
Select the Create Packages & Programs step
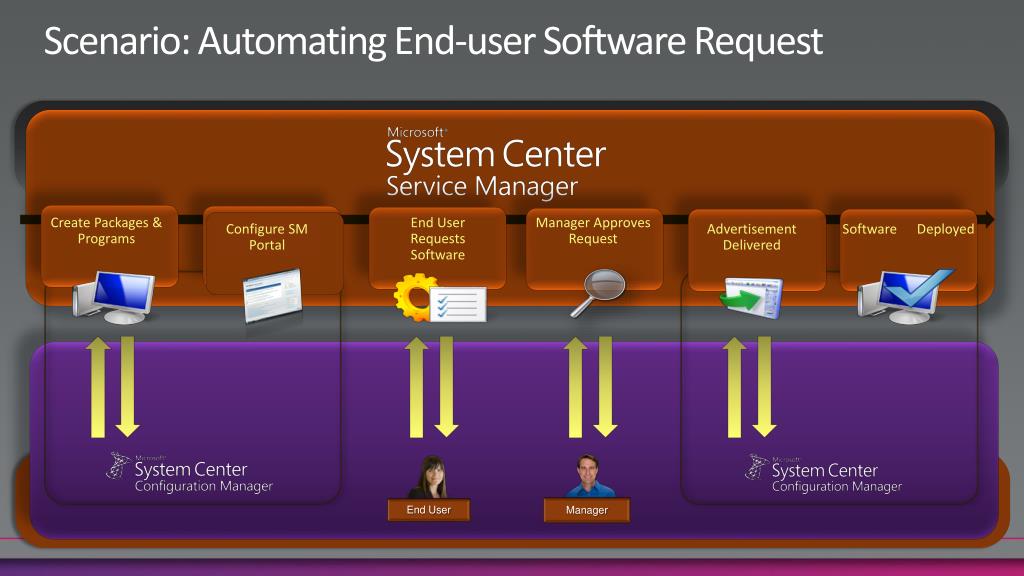pyautogui.click(x=109, y=246)
